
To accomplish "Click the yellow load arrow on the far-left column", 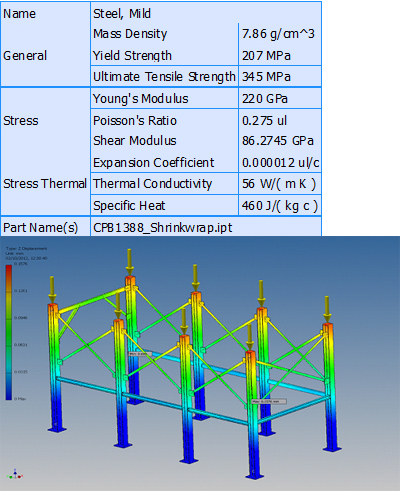I will [x=52, y=289].
